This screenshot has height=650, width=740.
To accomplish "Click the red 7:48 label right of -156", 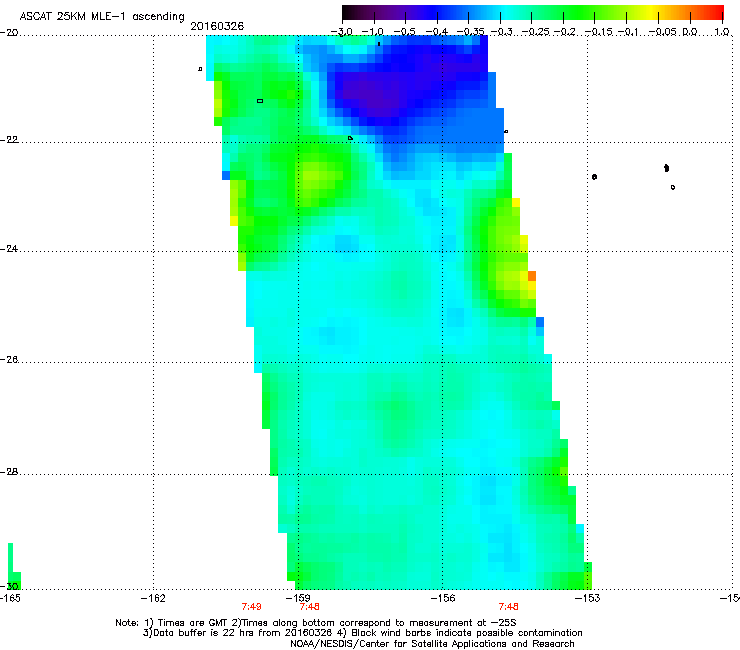I will [508, 607].
